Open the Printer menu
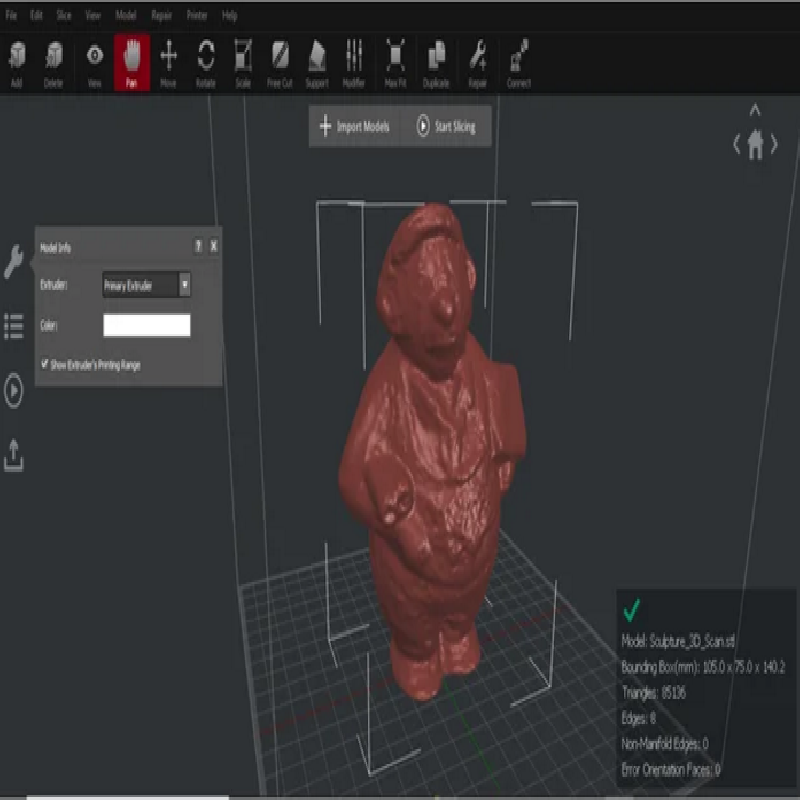This screenshot has height=800, width=800. tap(196, 16)
